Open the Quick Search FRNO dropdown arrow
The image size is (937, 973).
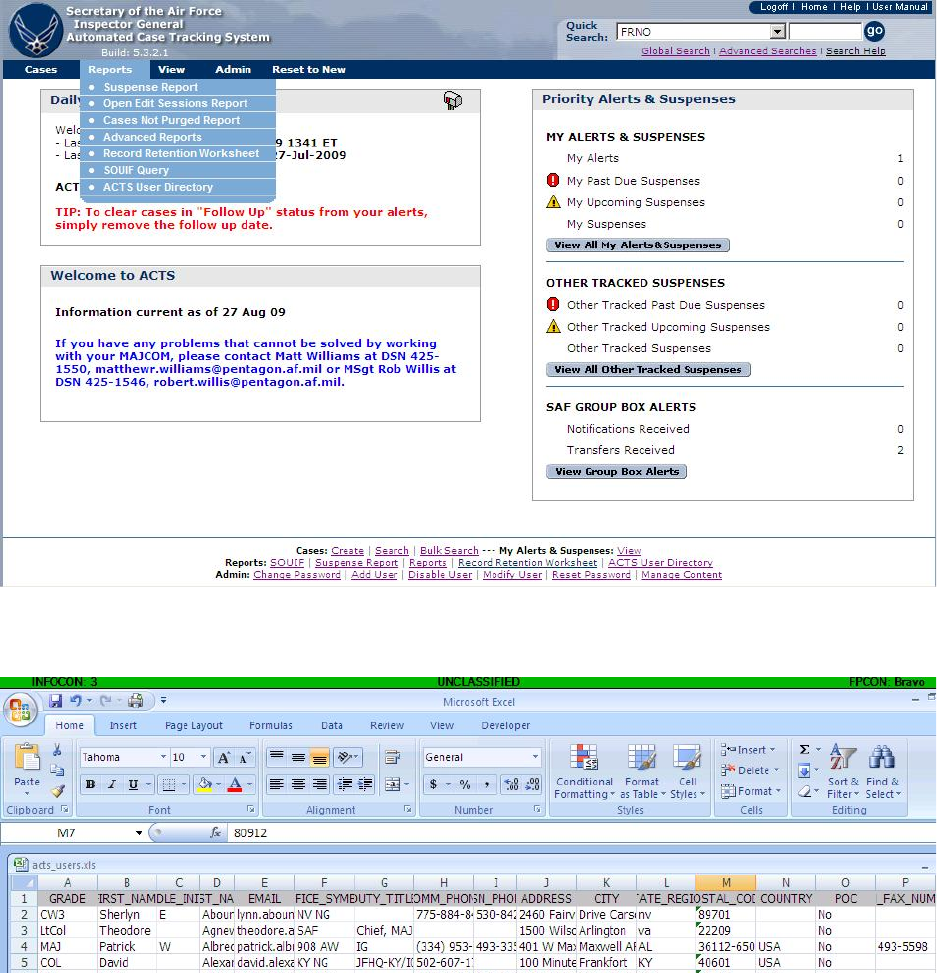click(777, 32)
